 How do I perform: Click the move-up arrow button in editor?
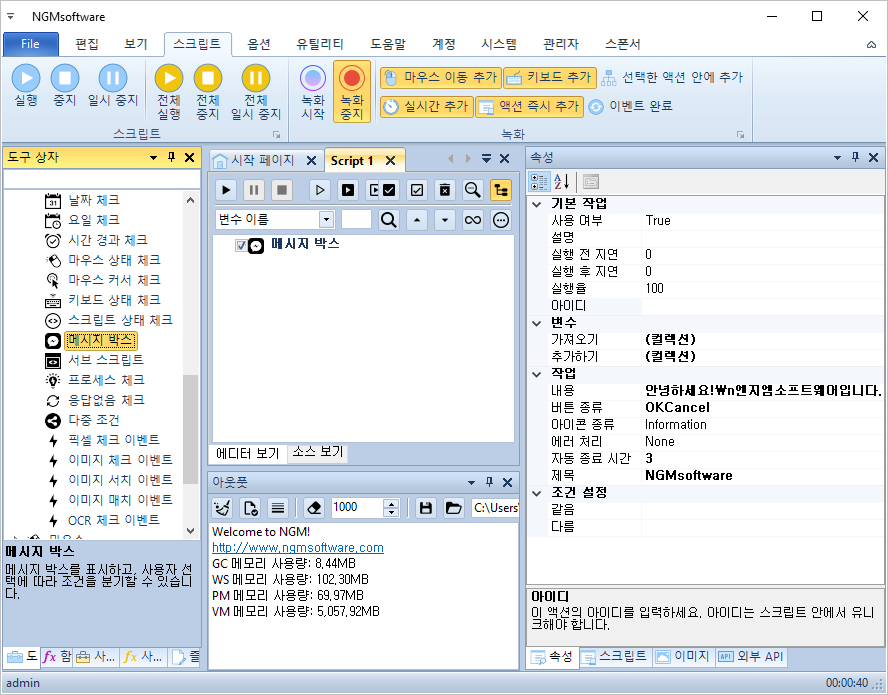417,220
